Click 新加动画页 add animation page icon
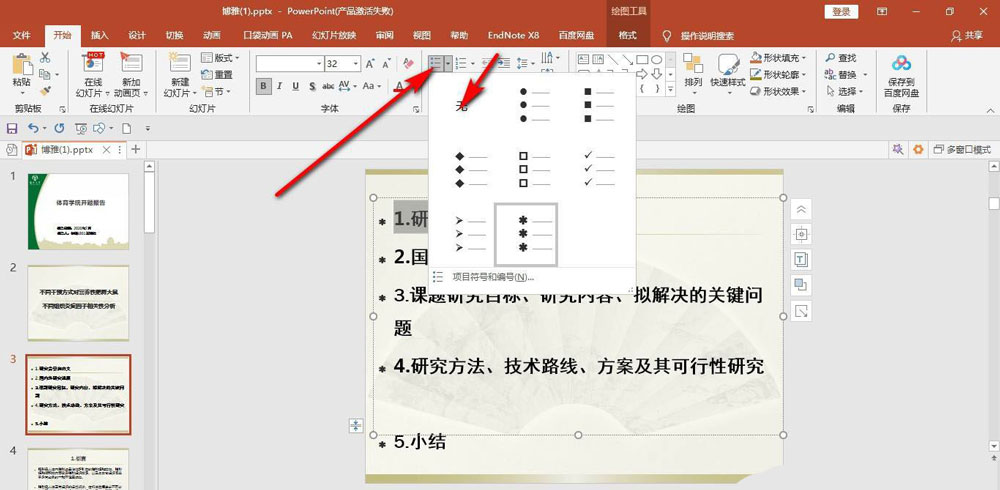This screenshot has width=1000, height=490. [131, 63]
